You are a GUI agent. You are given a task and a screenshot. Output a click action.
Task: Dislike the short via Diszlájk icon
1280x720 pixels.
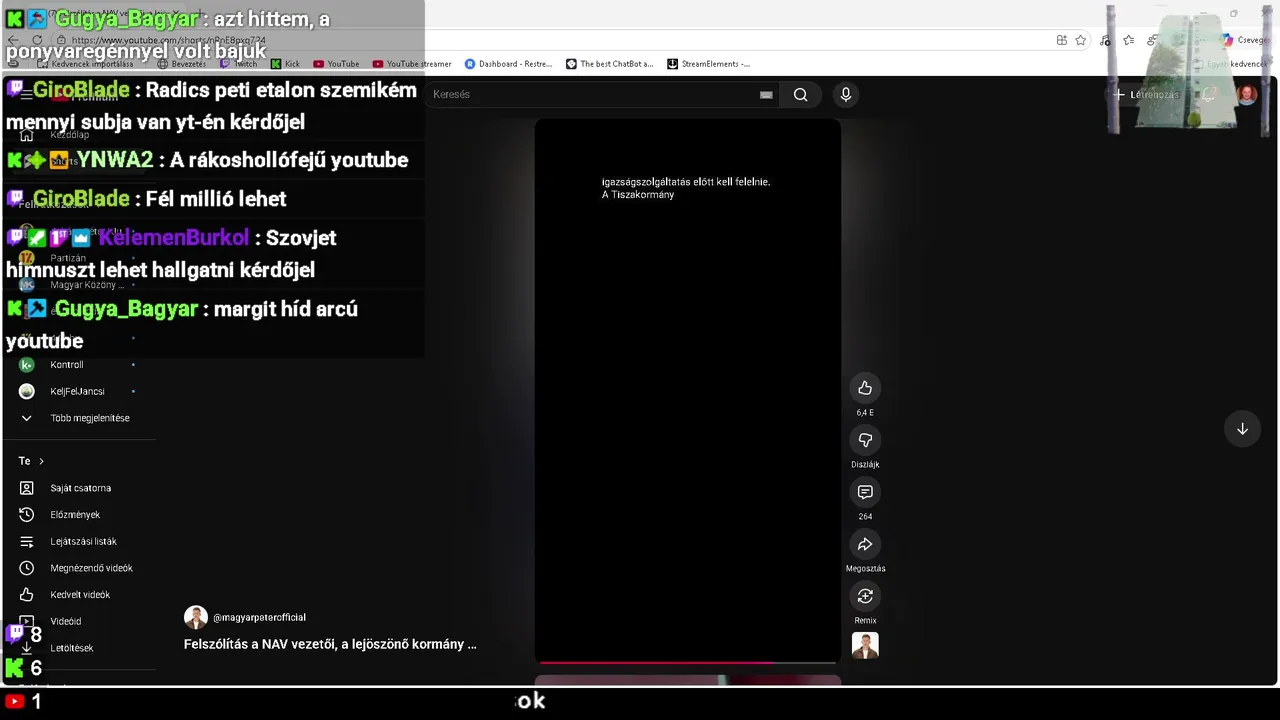(865, 440)
